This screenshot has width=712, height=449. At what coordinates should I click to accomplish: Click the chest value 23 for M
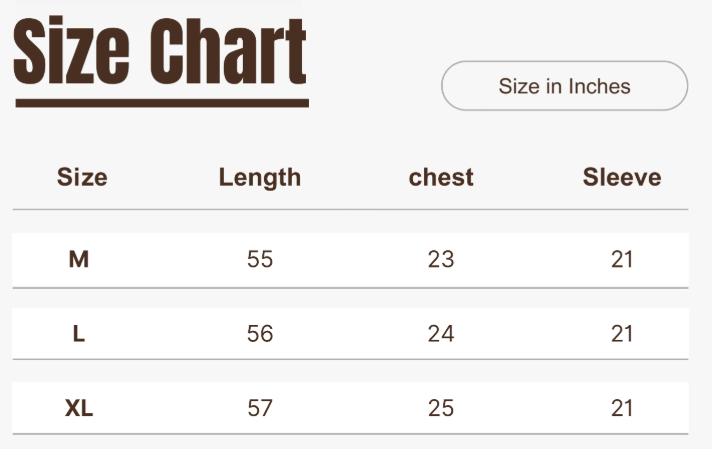pos(441,260)
